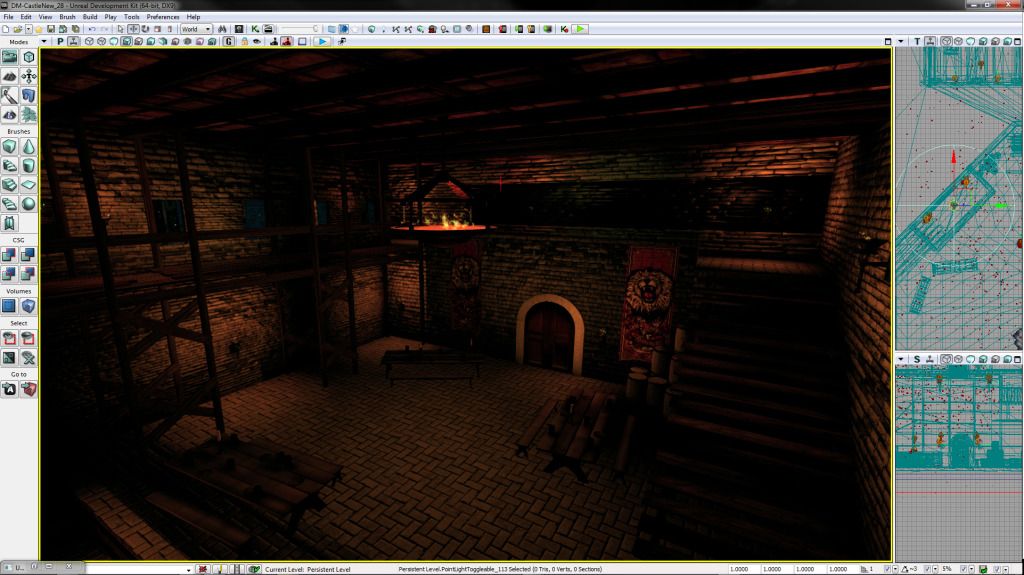This screenshot has width=1024, height=575.
Task: Expand top-right viewport options dropdown arrow
Action: click(901, 42)
